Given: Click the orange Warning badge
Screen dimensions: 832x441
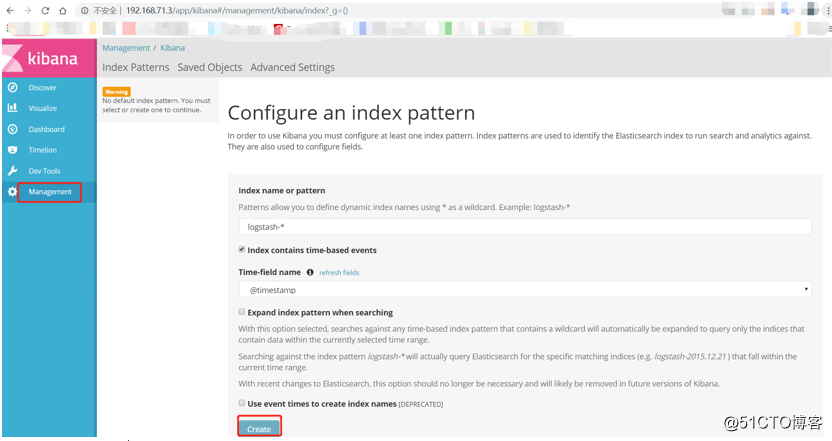Looking at the screenshot, I should tap(117, 92).
